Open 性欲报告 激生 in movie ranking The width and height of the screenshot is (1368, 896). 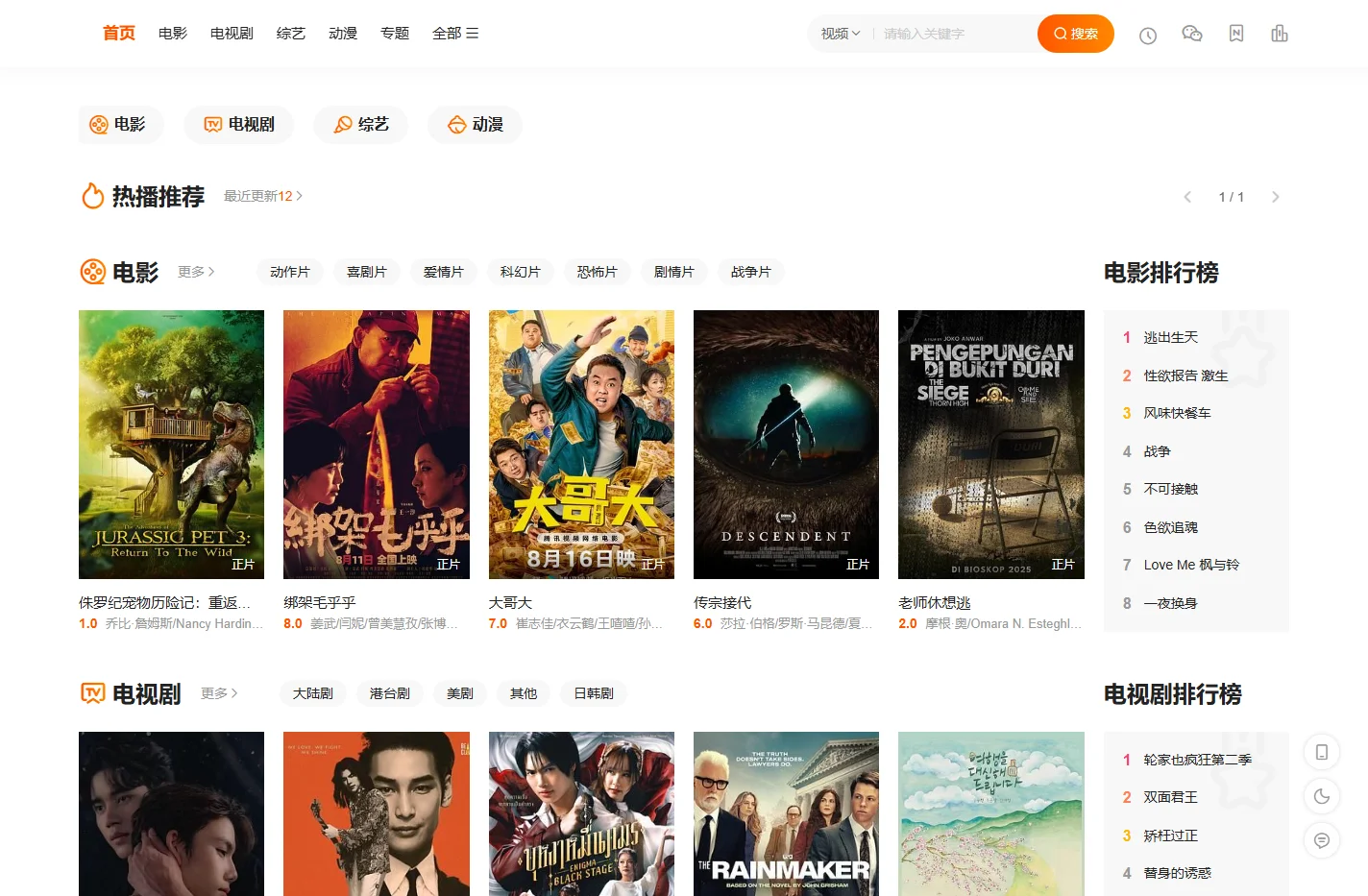[x=1185, y=375]
